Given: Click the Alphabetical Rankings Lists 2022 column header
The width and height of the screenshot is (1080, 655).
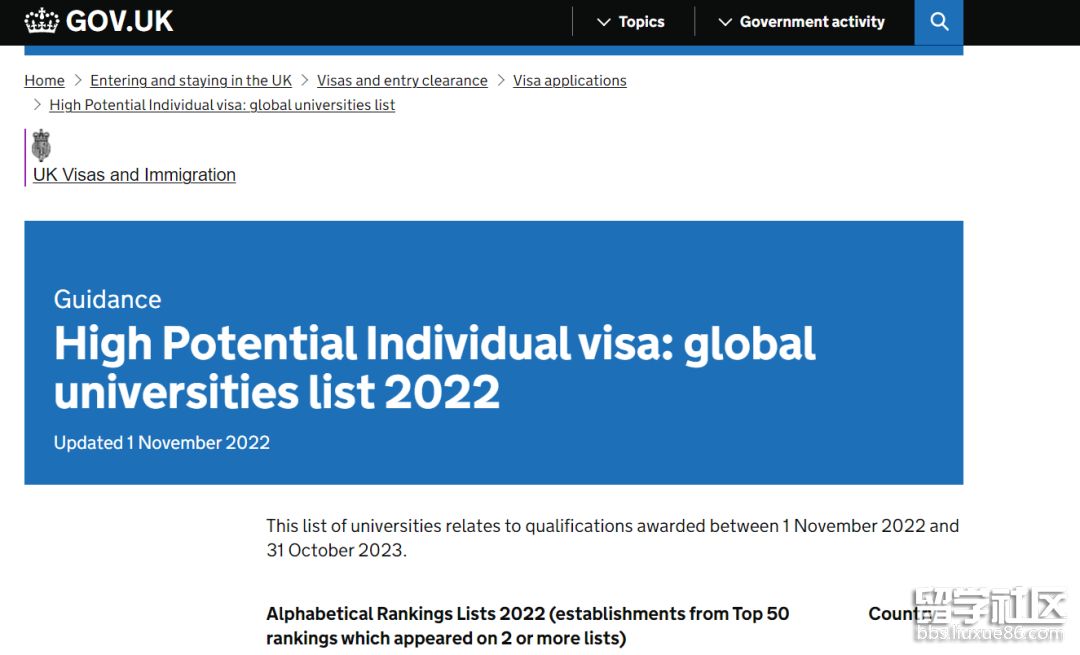Looking at the screenshot, I should (527, 626).
